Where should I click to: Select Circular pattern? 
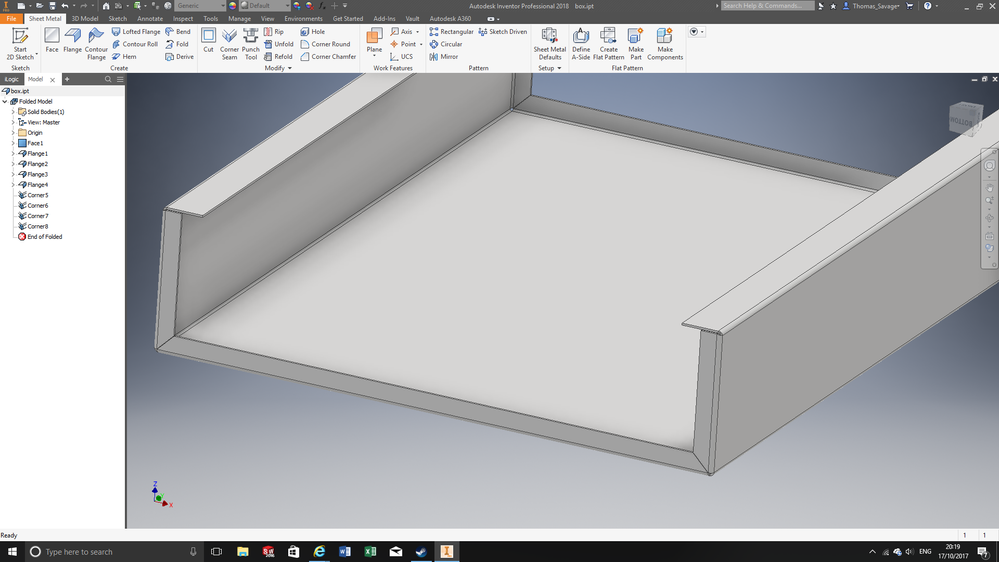(x=445, y=44)
